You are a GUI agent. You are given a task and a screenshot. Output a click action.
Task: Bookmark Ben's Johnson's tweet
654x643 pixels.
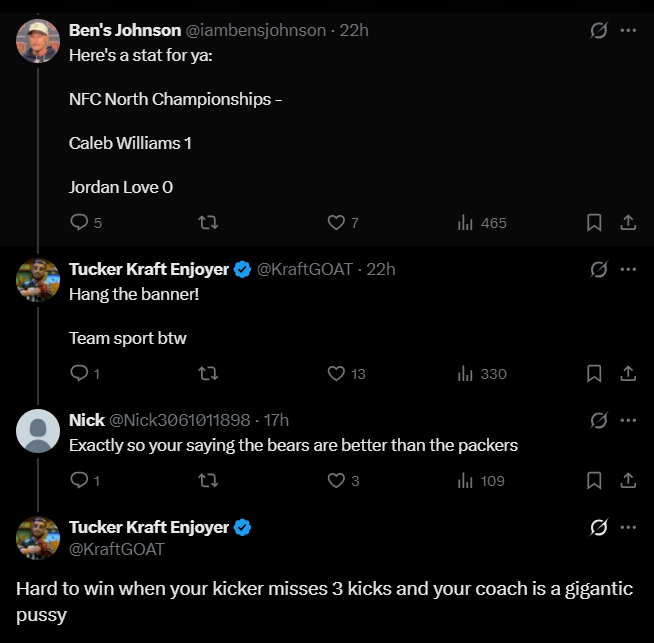594,223
